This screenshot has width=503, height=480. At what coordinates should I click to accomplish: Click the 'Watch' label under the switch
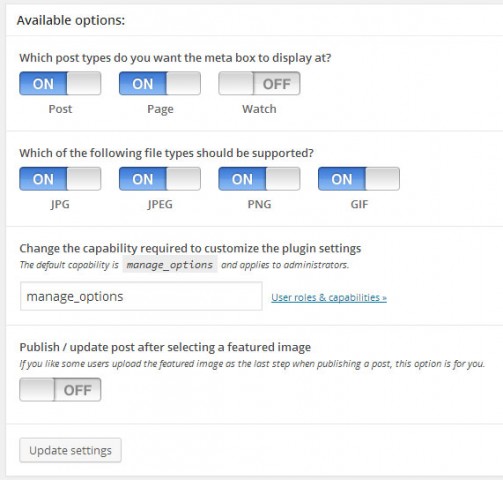[x=259, y=109]
